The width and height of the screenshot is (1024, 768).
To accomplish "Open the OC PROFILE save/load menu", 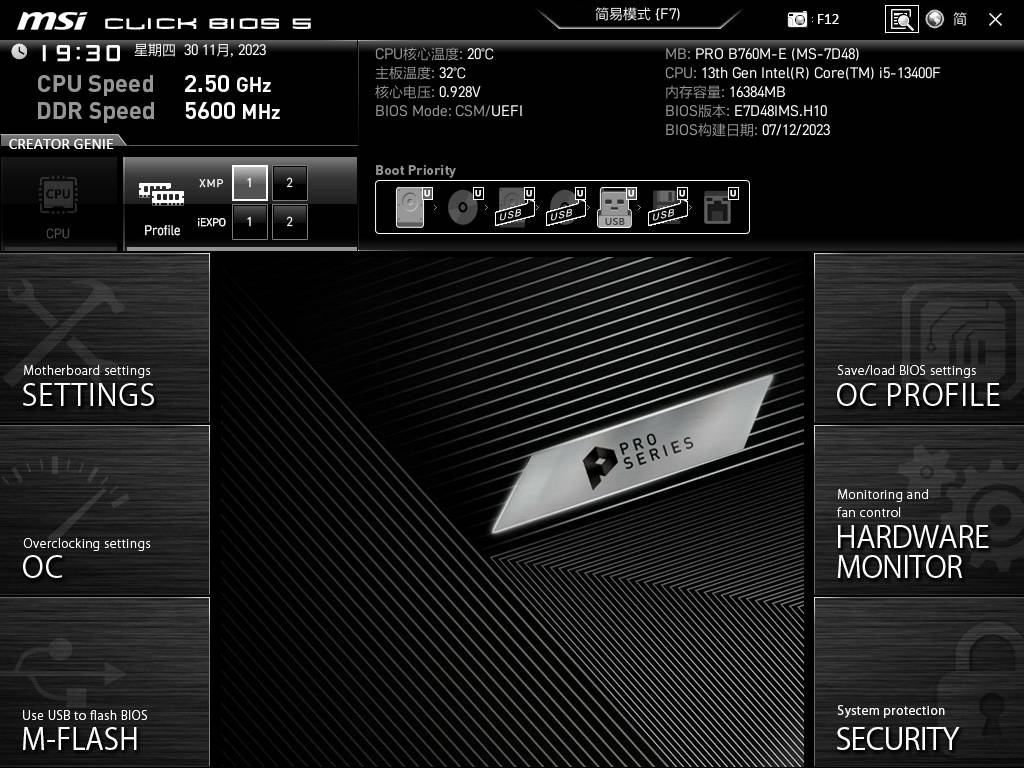I will (x=919, y=338).
